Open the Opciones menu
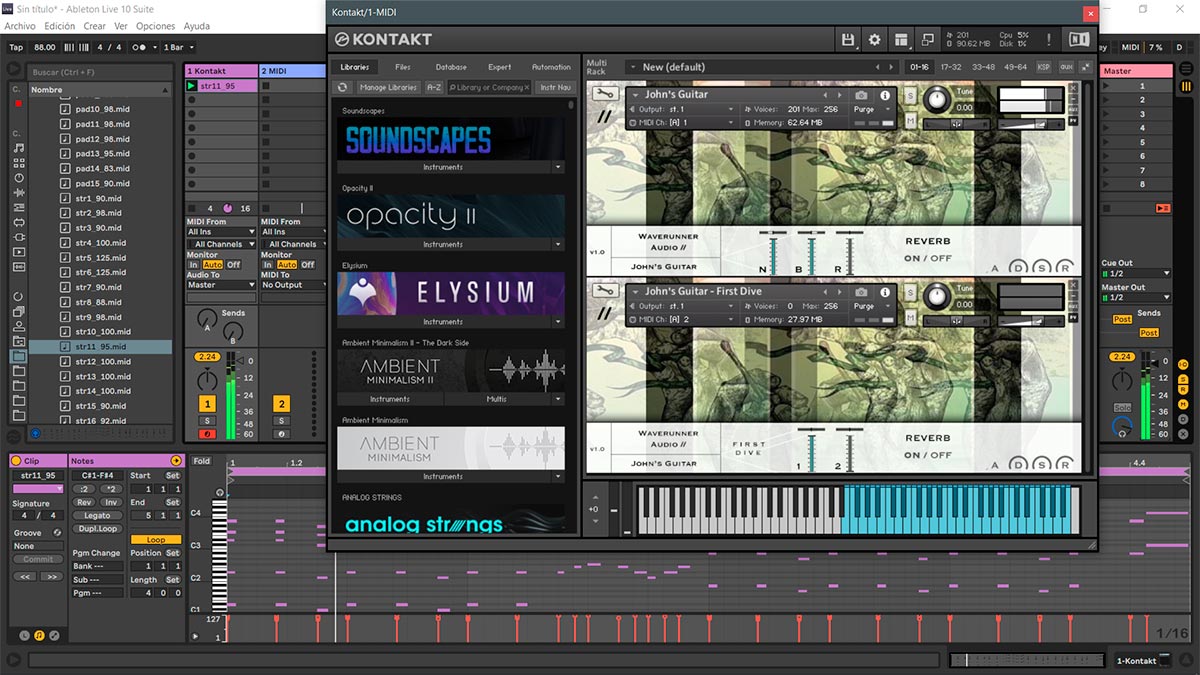The height and width of the screenshot is (675, 1200). 155,26
